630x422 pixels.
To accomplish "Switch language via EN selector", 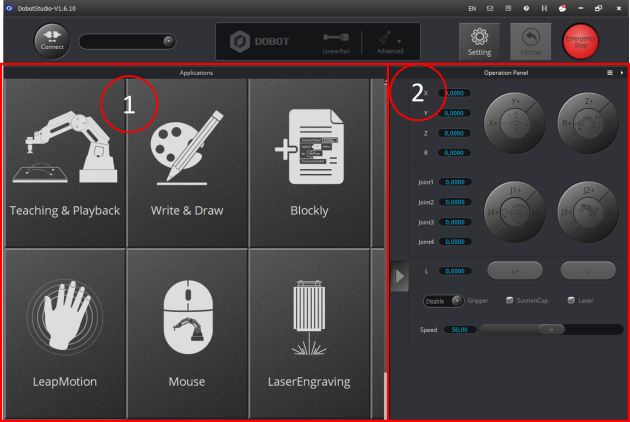I will tap(472, 8).
